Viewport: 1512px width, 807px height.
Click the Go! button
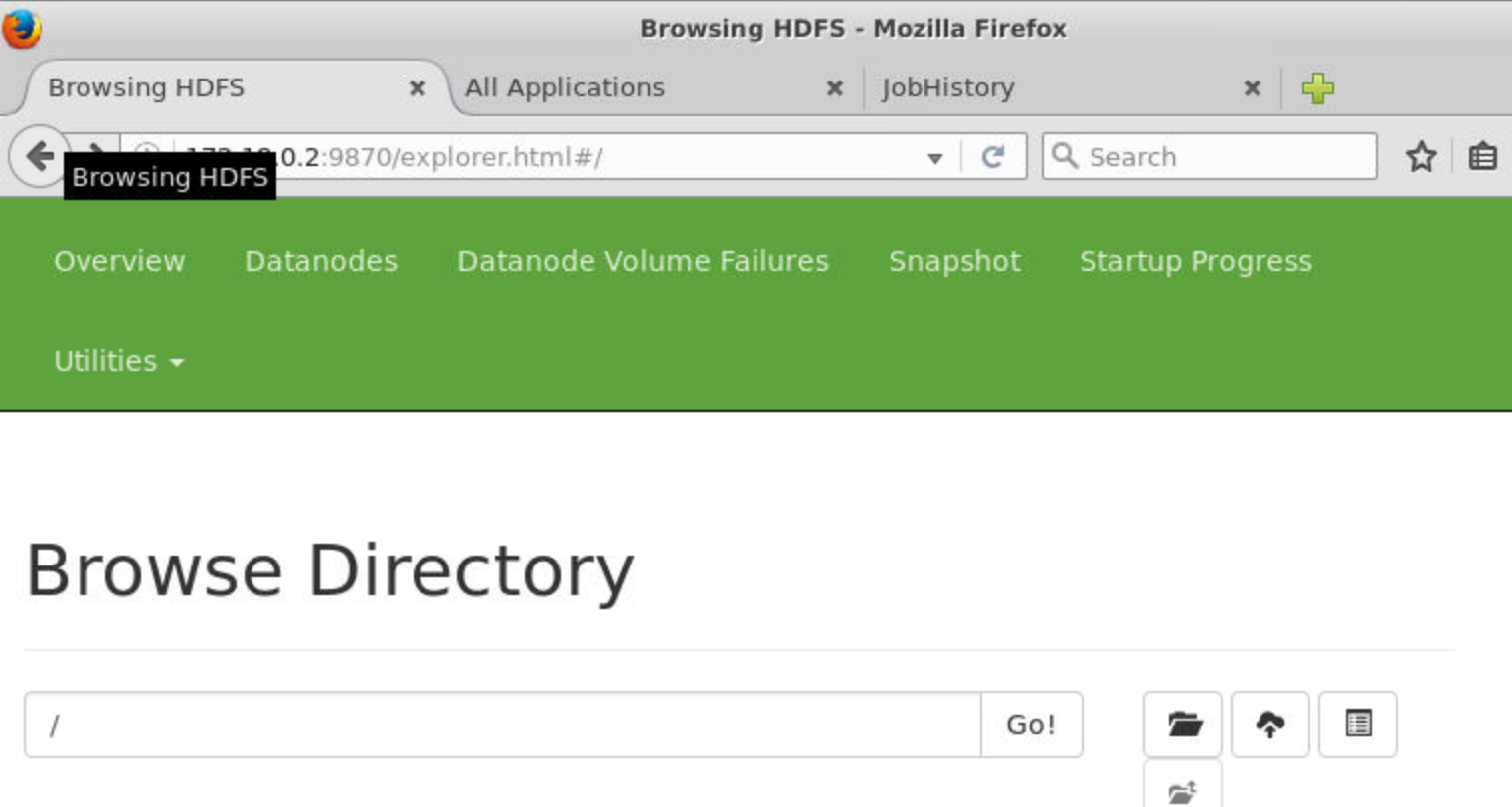click(x=1031, y=725)
